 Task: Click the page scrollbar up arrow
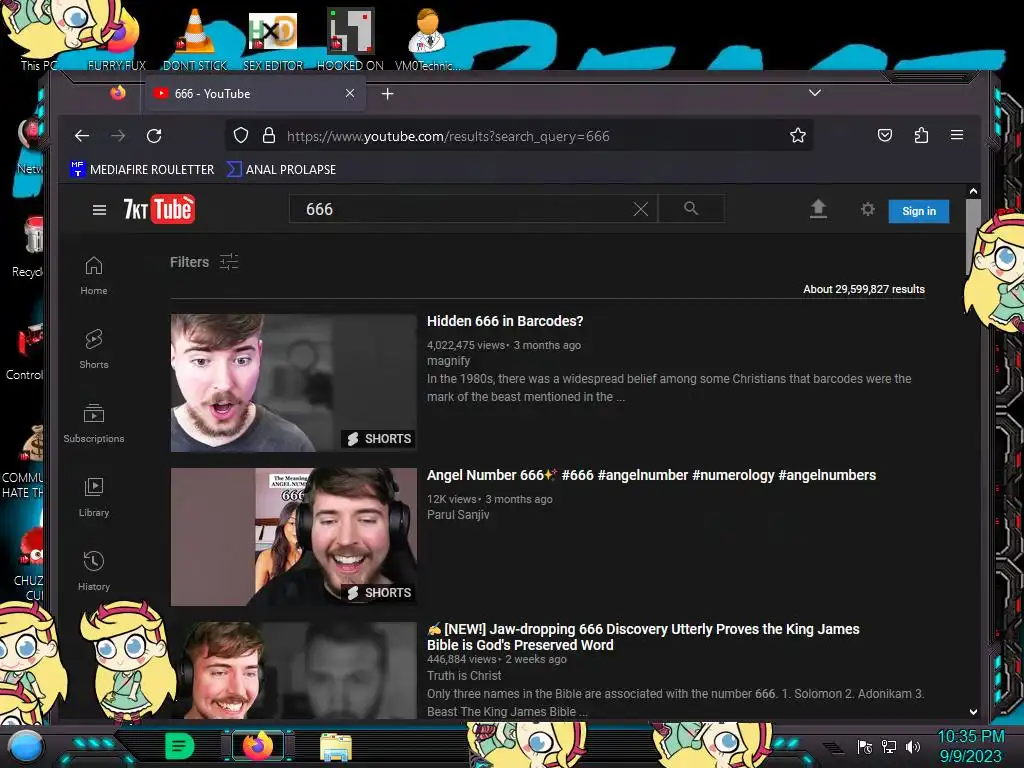click(973, 191)
